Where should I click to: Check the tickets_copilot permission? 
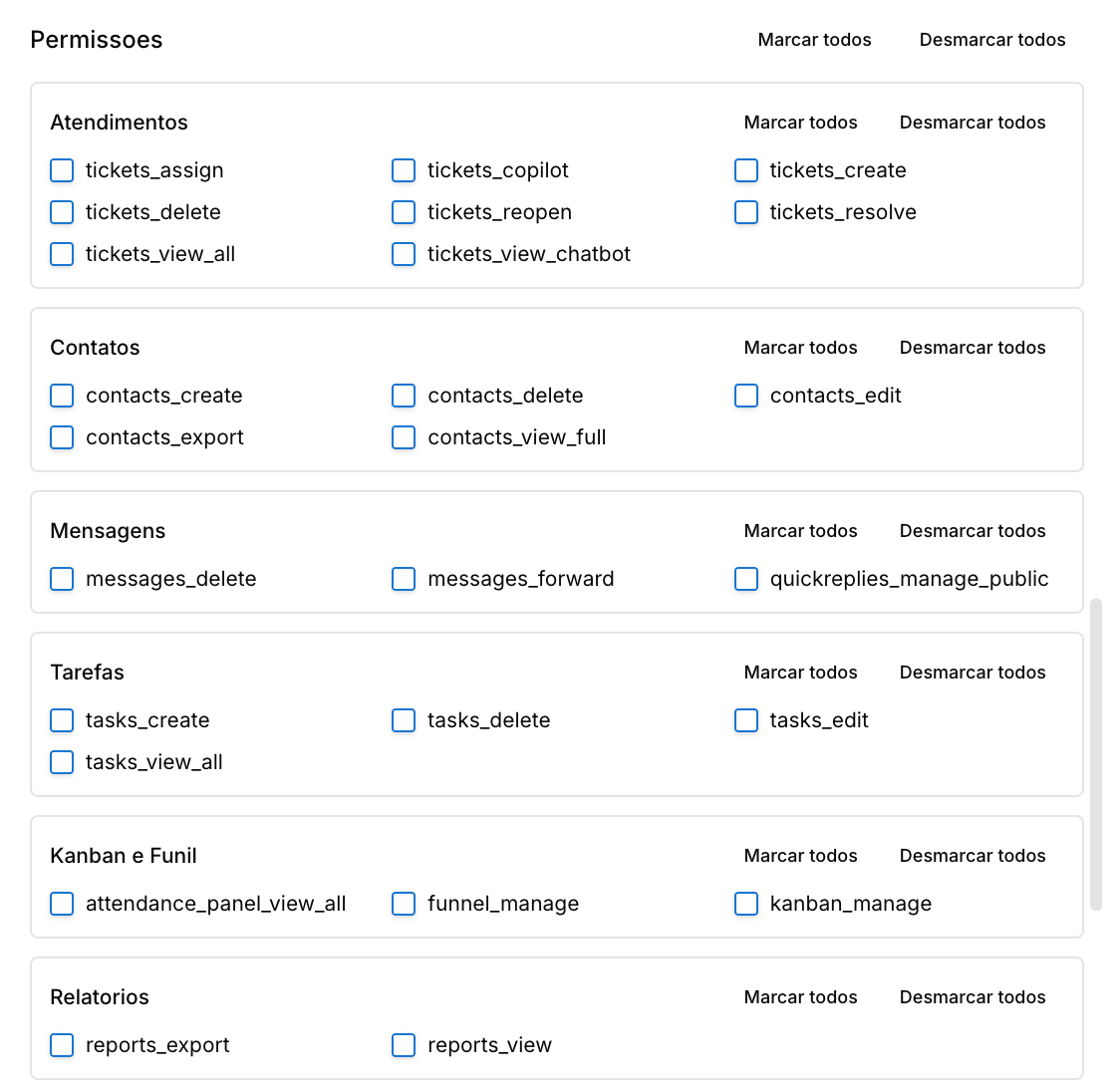coord(404,170)
